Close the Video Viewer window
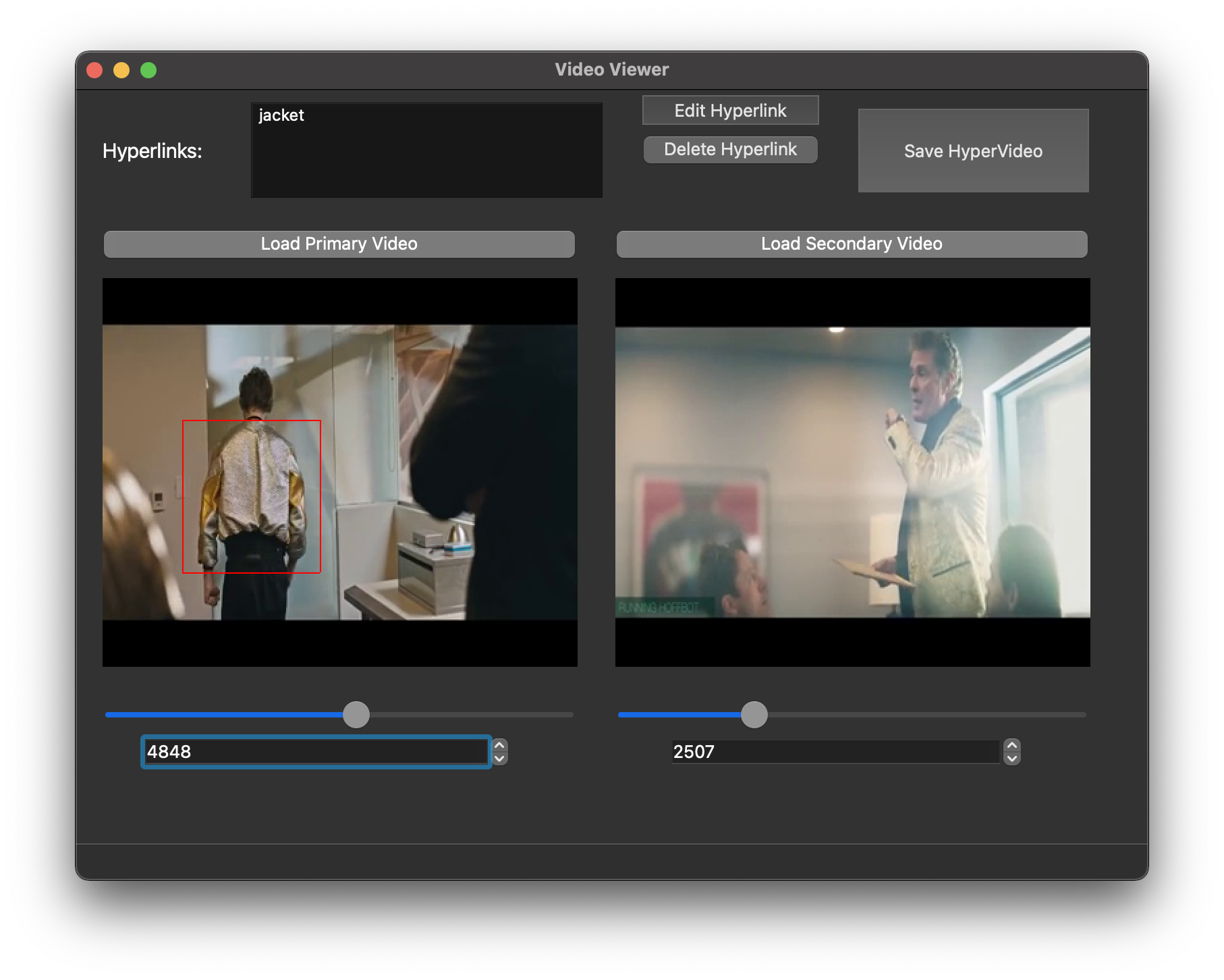Screen dimensions: 1224x980 [x=95, y=70]
